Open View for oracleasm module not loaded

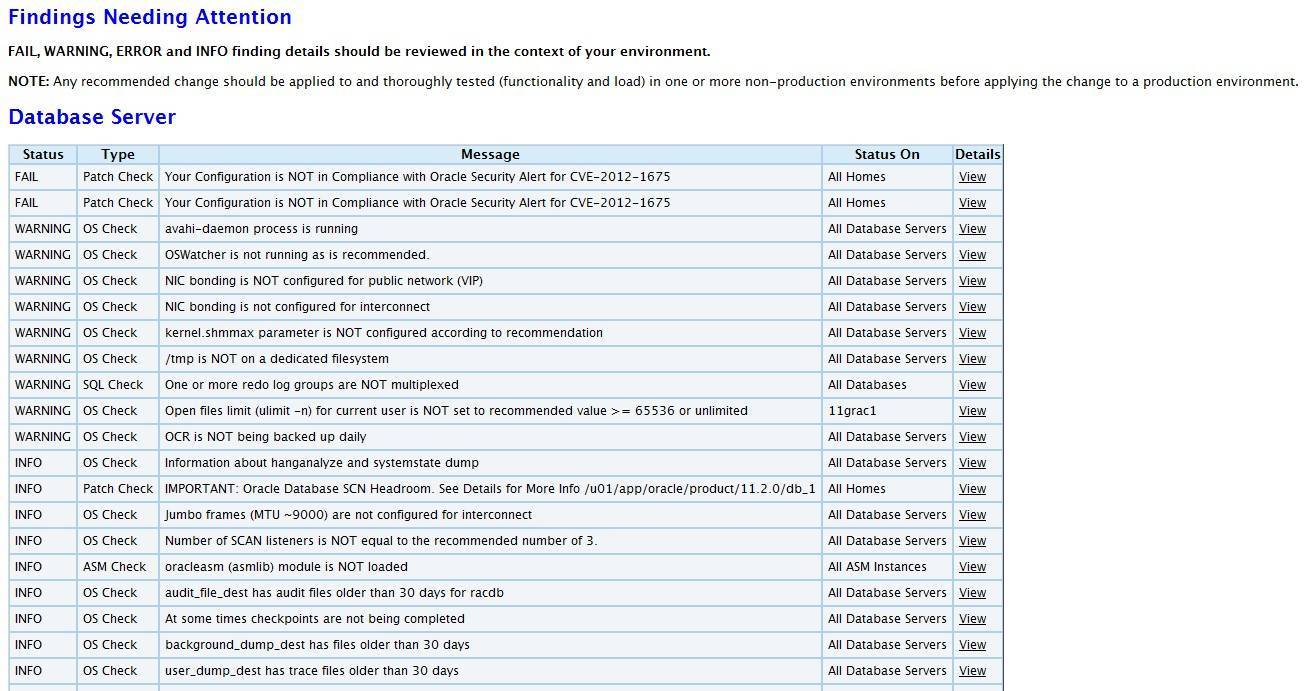pos(972,567)
